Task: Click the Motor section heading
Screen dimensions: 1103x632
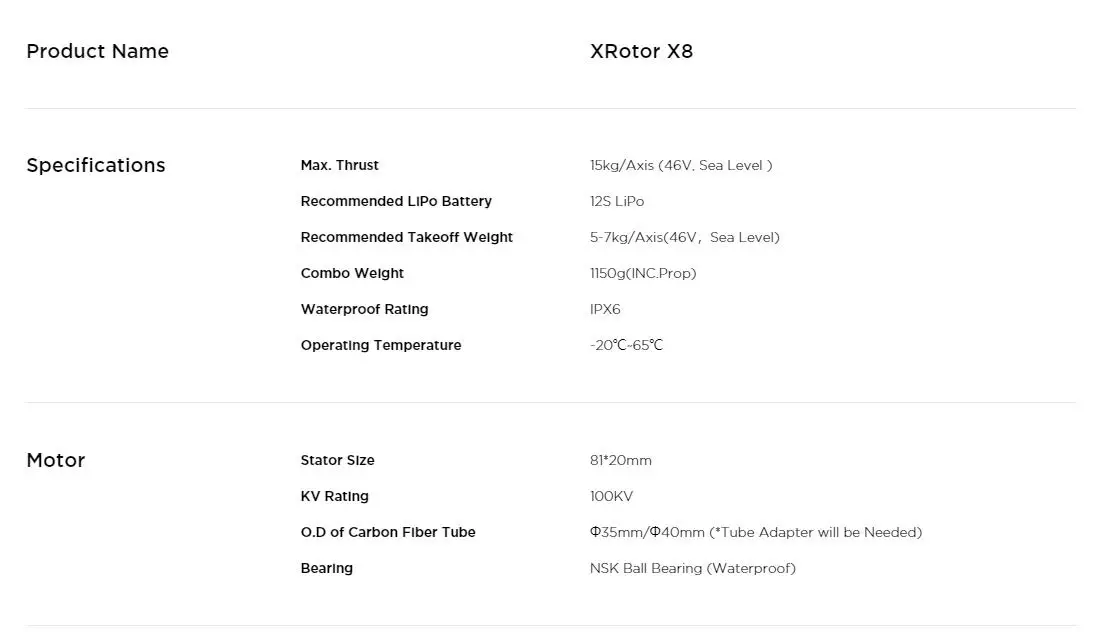Action: 56,460
